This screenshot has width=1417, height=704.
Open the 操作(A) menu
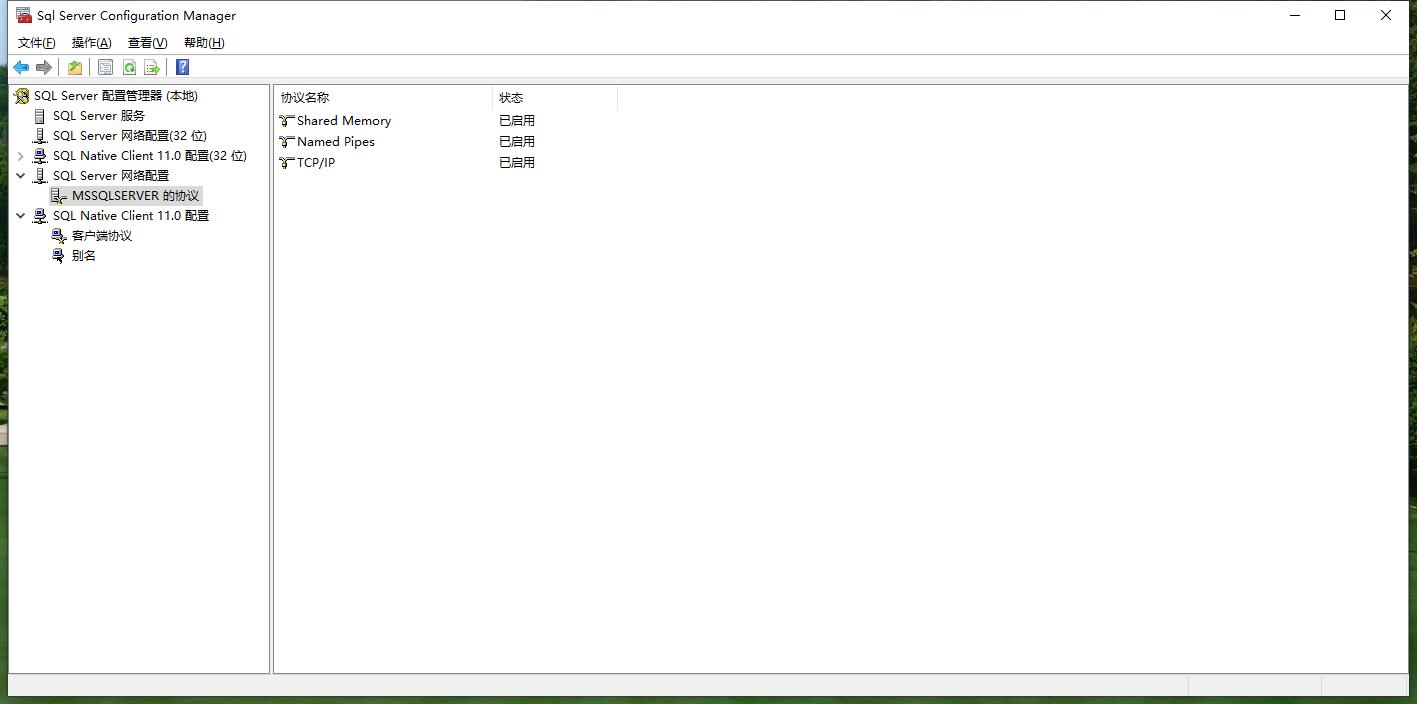[x=91, y=42]
